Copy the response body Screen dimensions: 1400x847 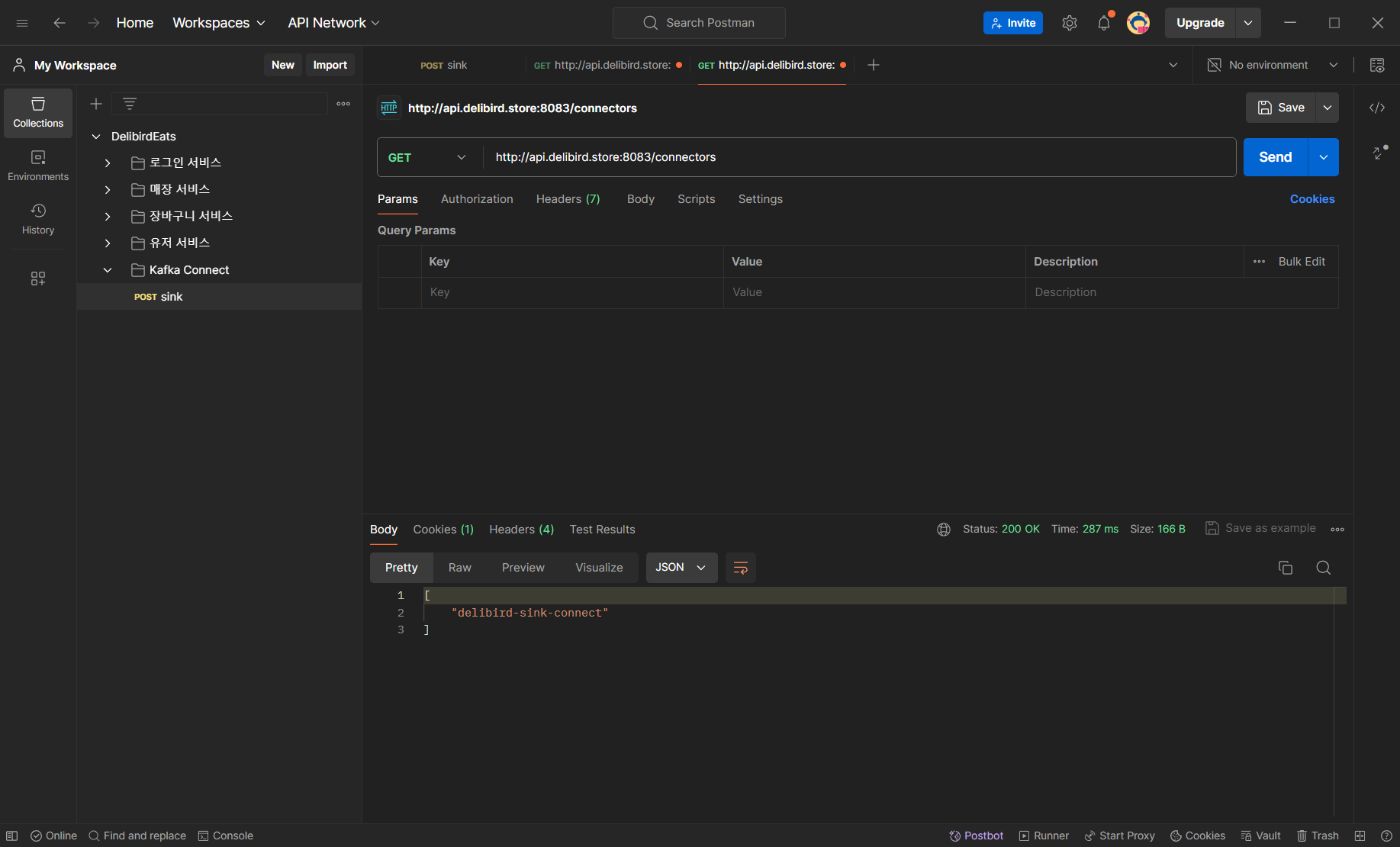pos(1286,568)
